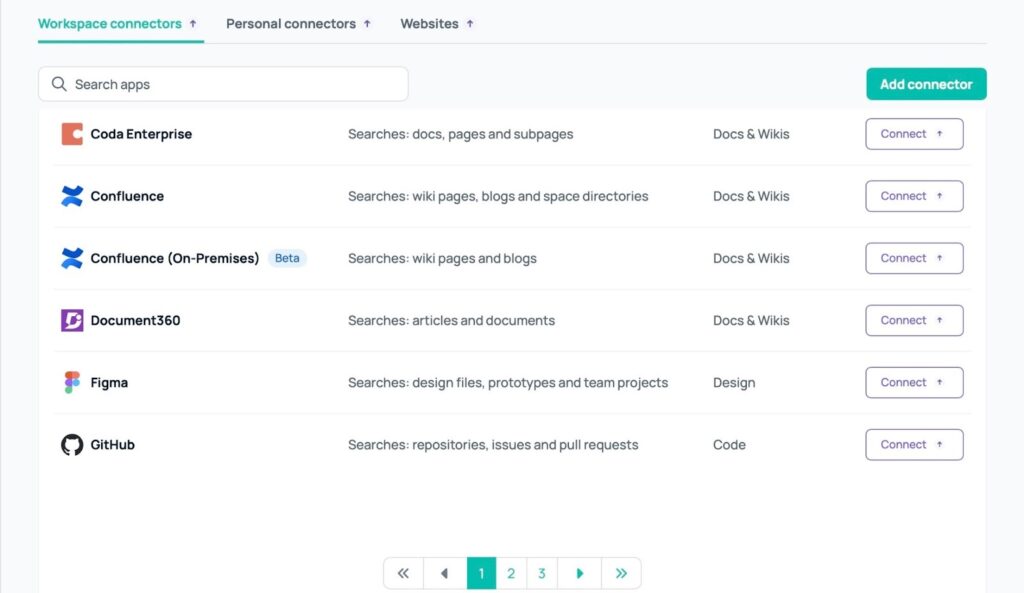Jump to the last page of results
The height and width of the screenshot is (593, 1024).
tap(621, 573)
